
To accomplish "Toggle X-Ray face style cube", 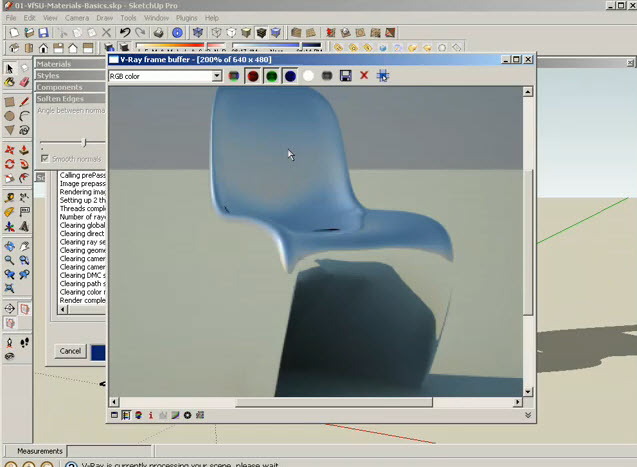I will [198, 32].
